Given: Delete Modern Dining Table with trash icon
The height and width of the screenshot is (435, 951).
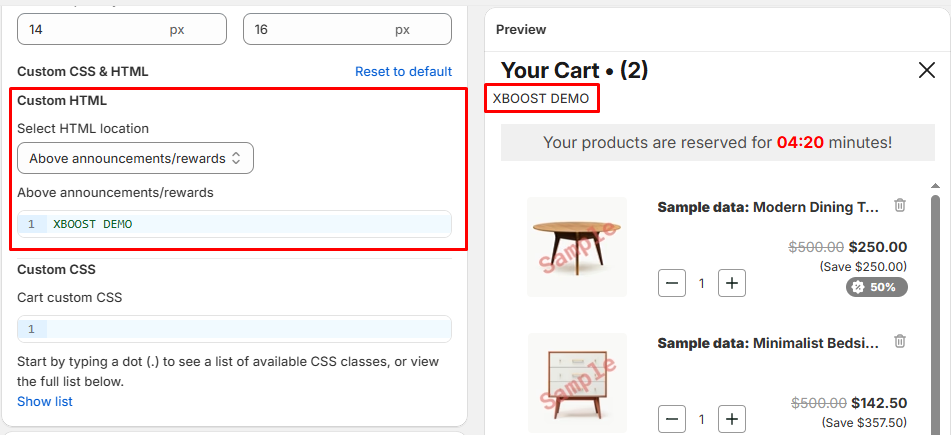Looking at the screenshot, I should tap(900, 206).
